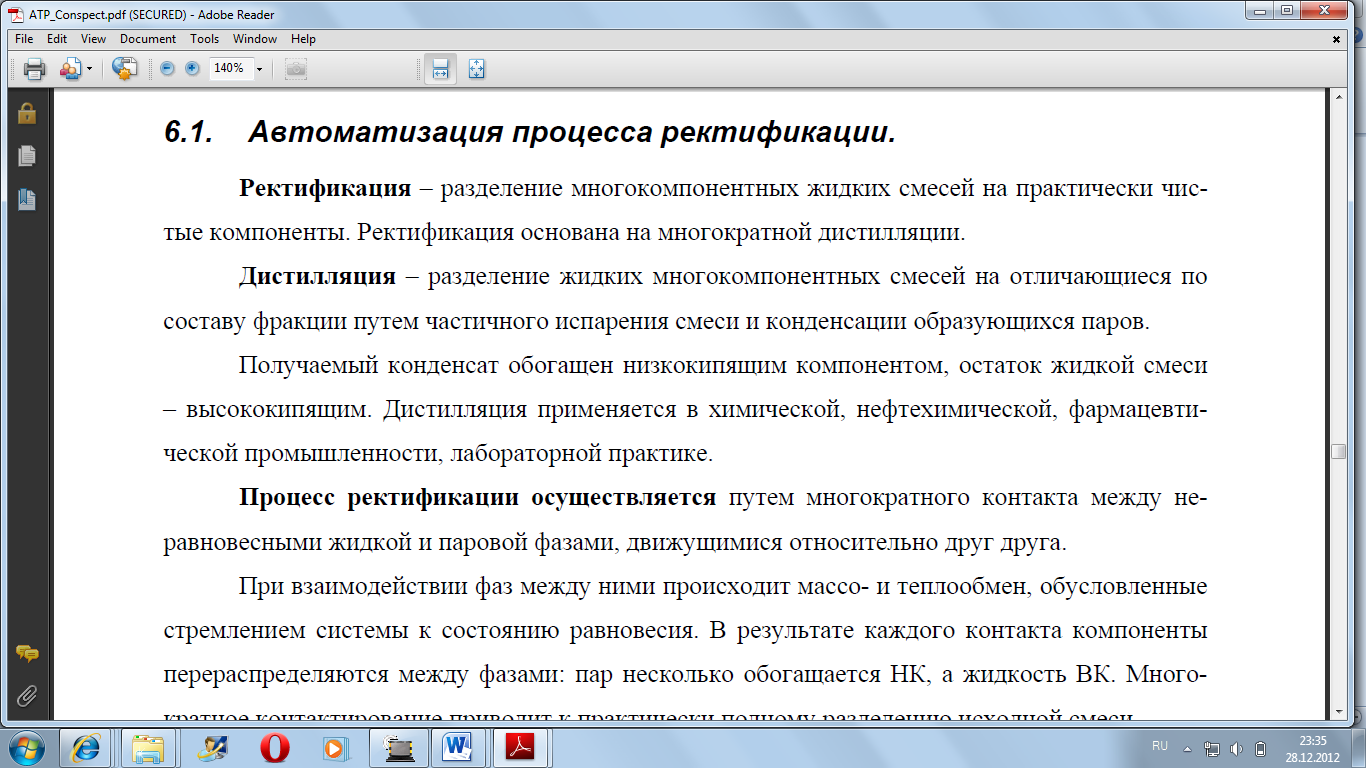Open the View menu
The height and width of the screenshot is (768, 1366).
pyautogui.click(x=94, y=39)
